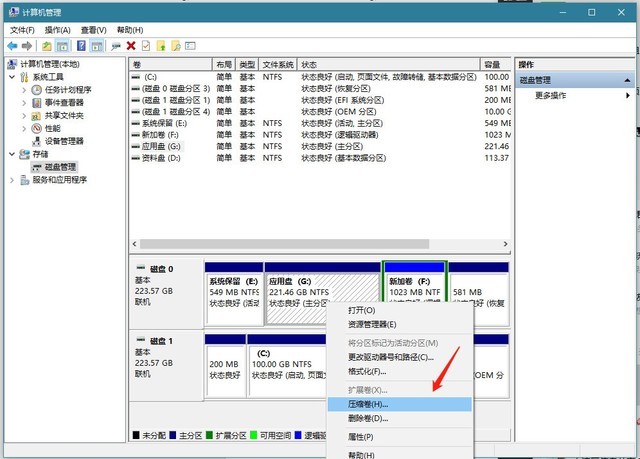Open the 查看(V) menu
Image resolution: width=640 pixels, height=459 pixels.
click(93, 30)
